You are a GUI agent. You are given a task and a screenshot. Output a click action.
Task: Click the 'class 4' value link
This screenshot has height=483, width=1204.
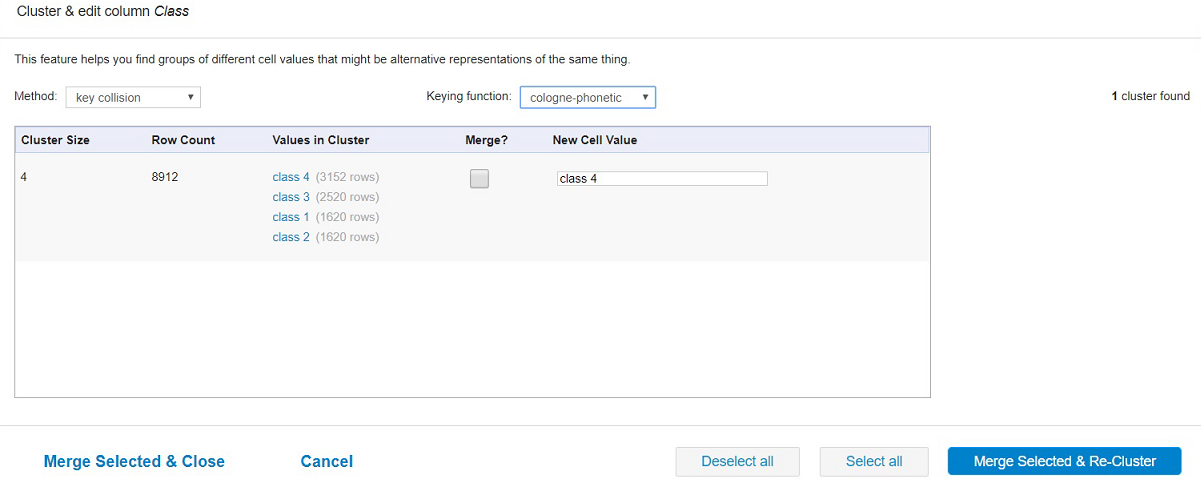[291, 177]
